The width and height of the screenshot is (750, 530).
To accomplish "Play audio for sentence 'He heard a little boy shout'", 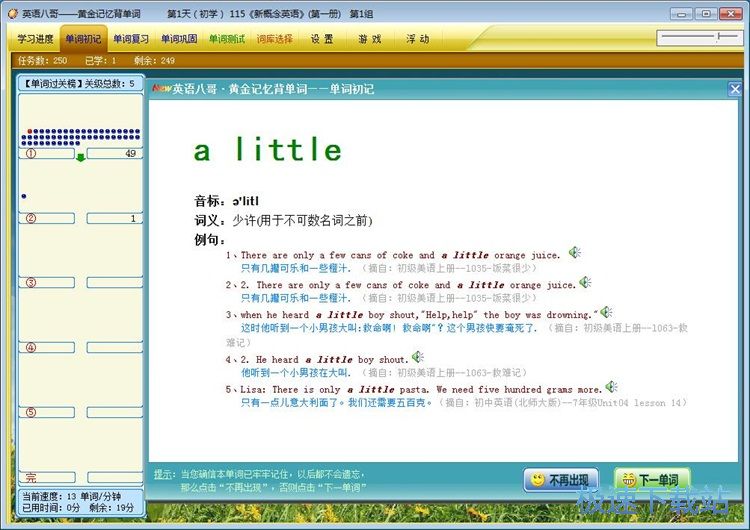I will click(x=418, y=356).
